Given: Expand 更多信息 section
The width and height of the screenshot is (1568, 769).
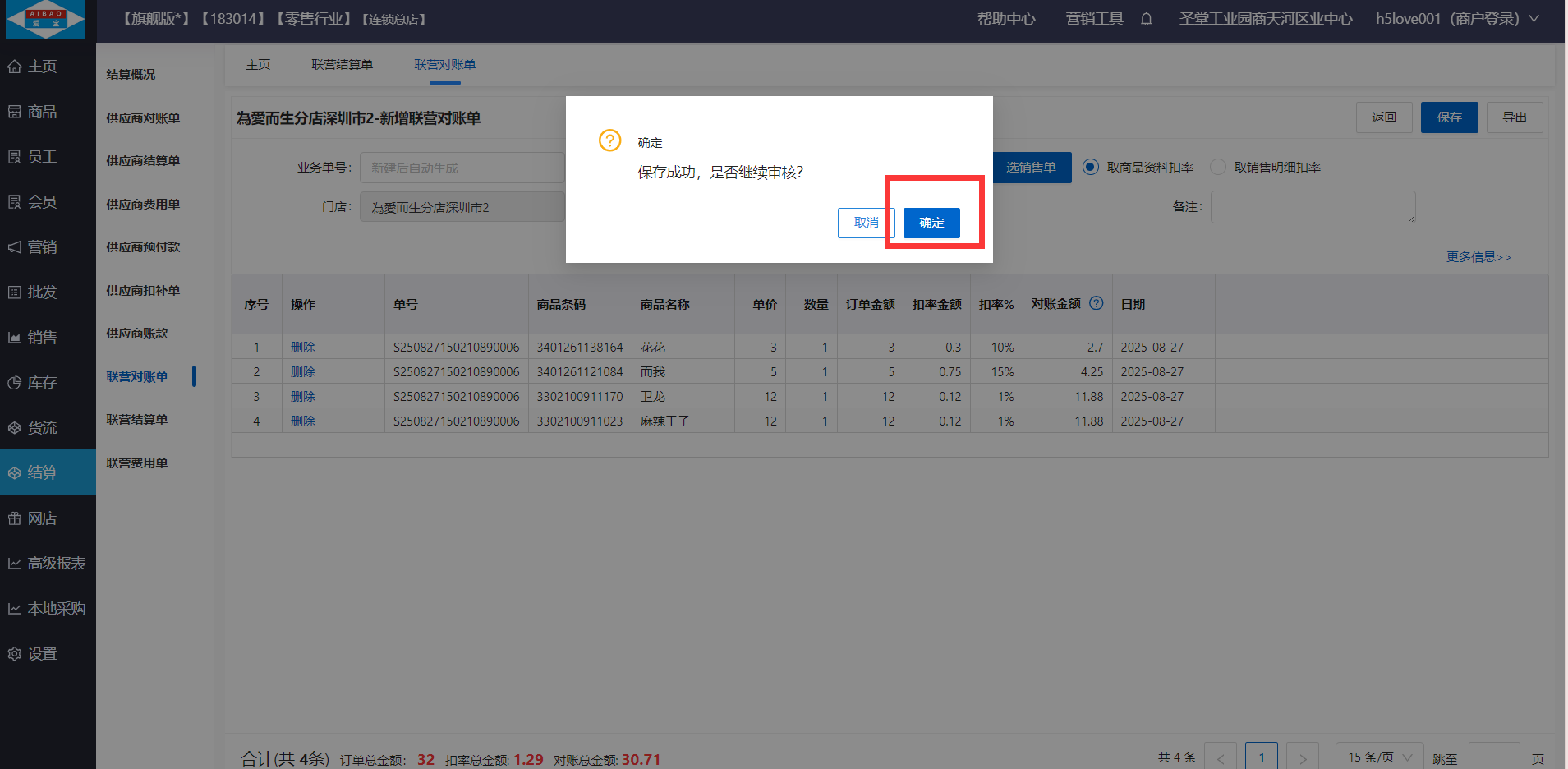Looking at the screenshot, I should (x=1478, y=257).
